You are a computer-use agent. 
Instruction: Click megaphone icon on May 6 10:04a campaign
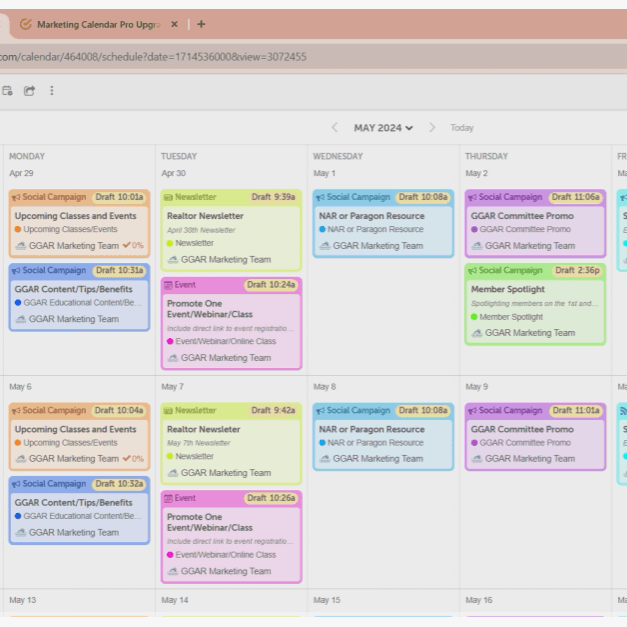click(x=16, y=411)
